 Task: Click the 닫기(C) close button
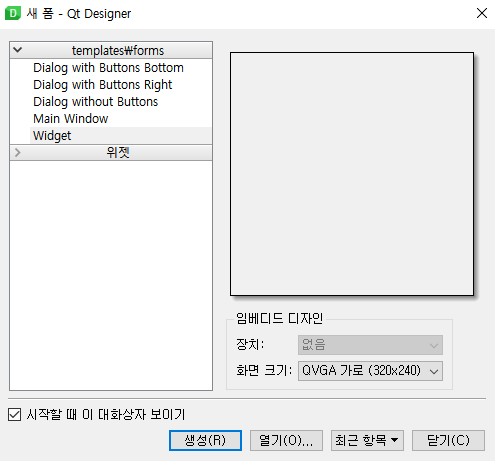448,440
